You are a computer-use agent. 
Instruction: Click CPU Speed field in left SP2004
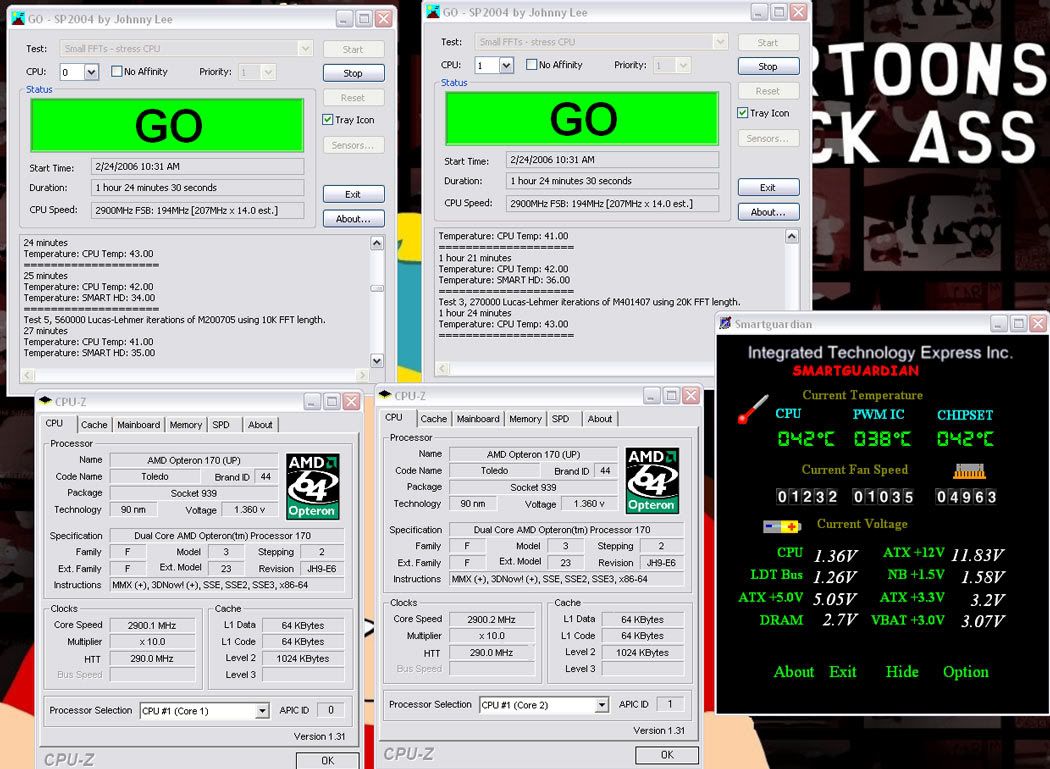click(198, 210)
